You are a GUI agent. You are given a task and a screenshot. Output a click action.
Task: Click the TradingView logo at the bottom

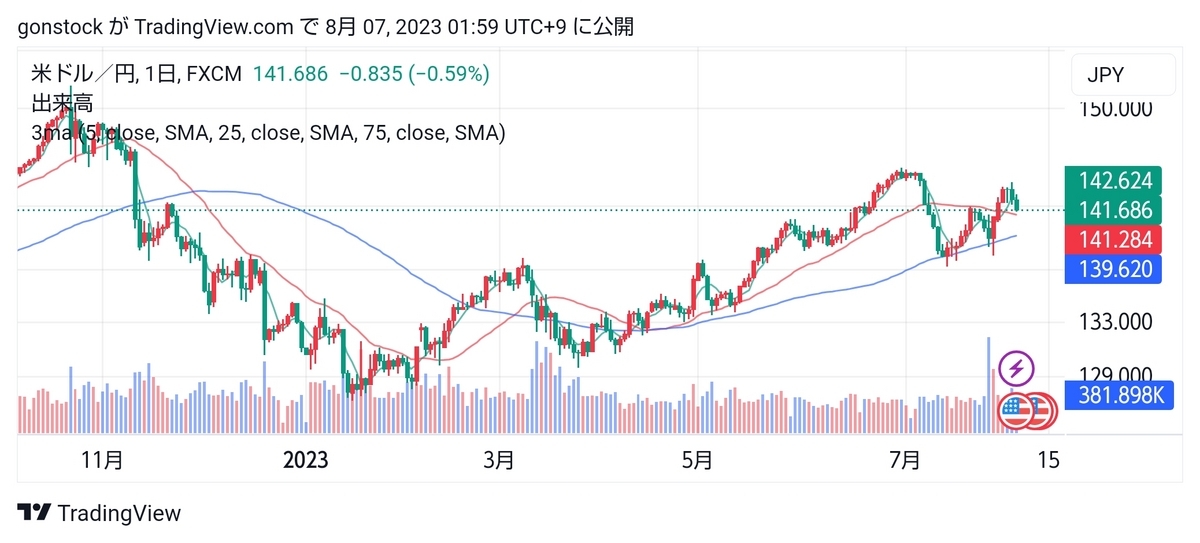click(x=100, y=513)
